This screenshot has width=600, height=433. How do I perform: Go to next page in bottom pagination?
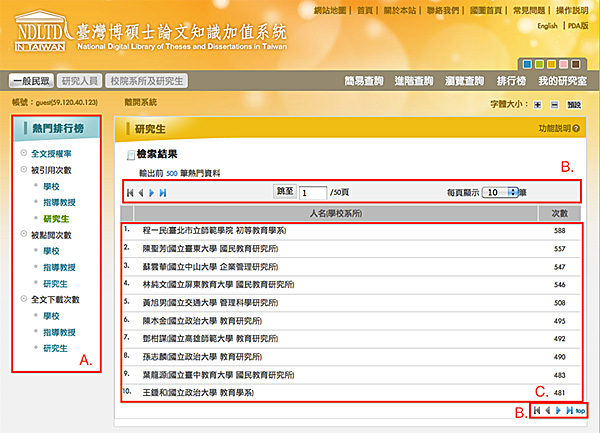click(x=558, y=411)
